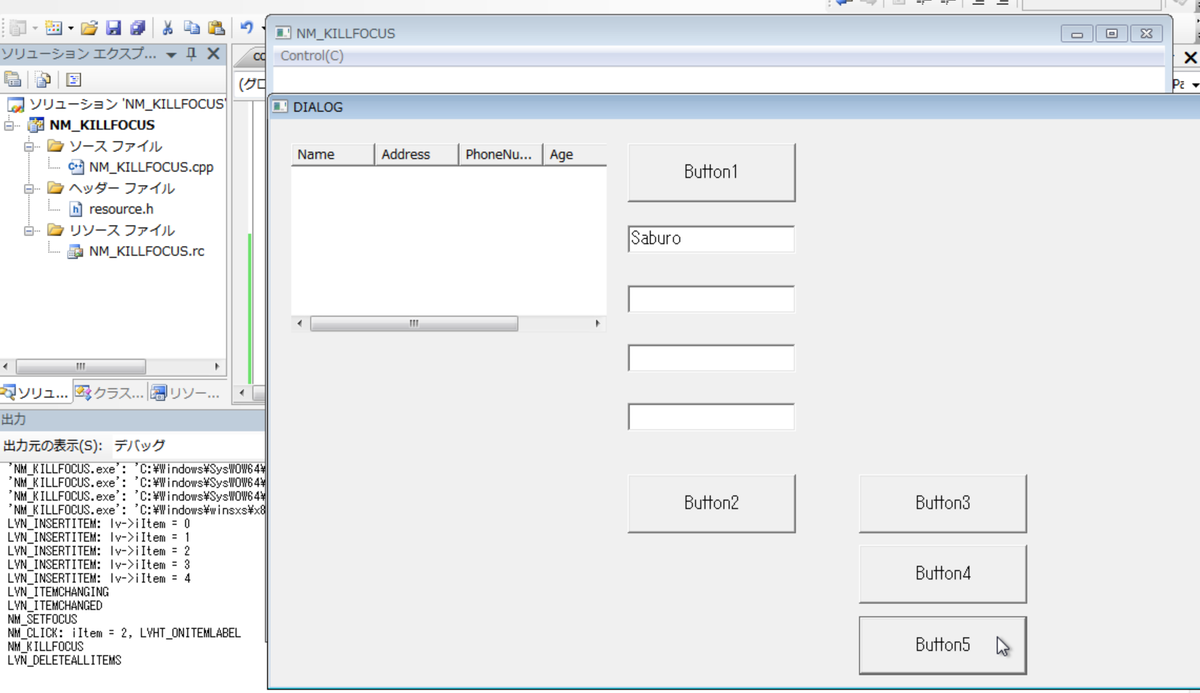Switch to the リソー... Resource View tab
This screenshot has height=693, width=1200.
[186, 393]
